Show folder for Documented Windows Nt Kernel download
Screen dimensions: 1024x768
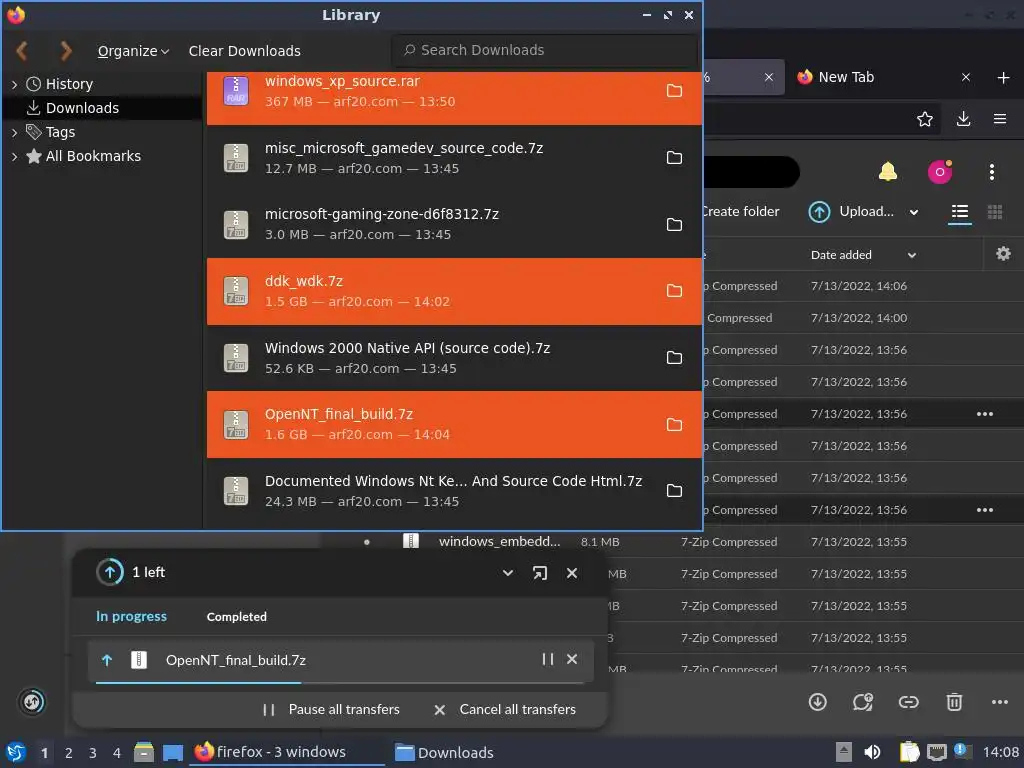[x=674, y=490]
